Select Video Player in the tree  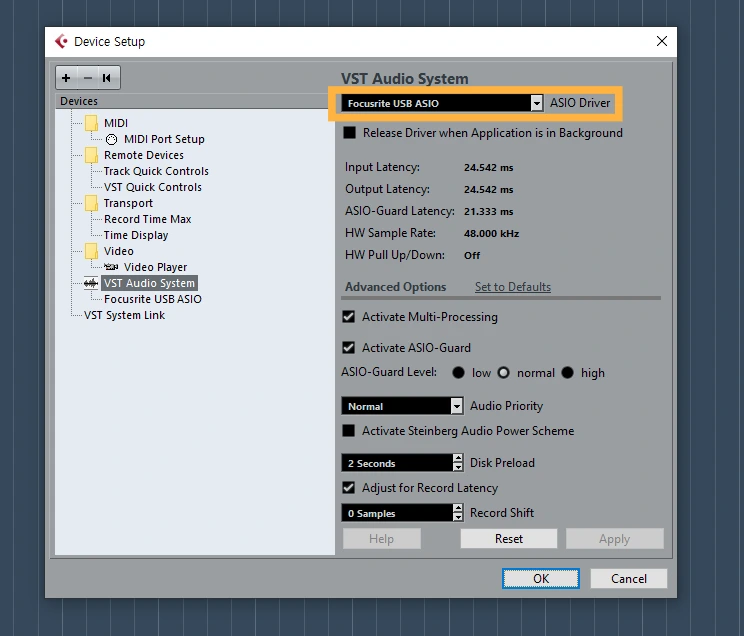point(155,267)
